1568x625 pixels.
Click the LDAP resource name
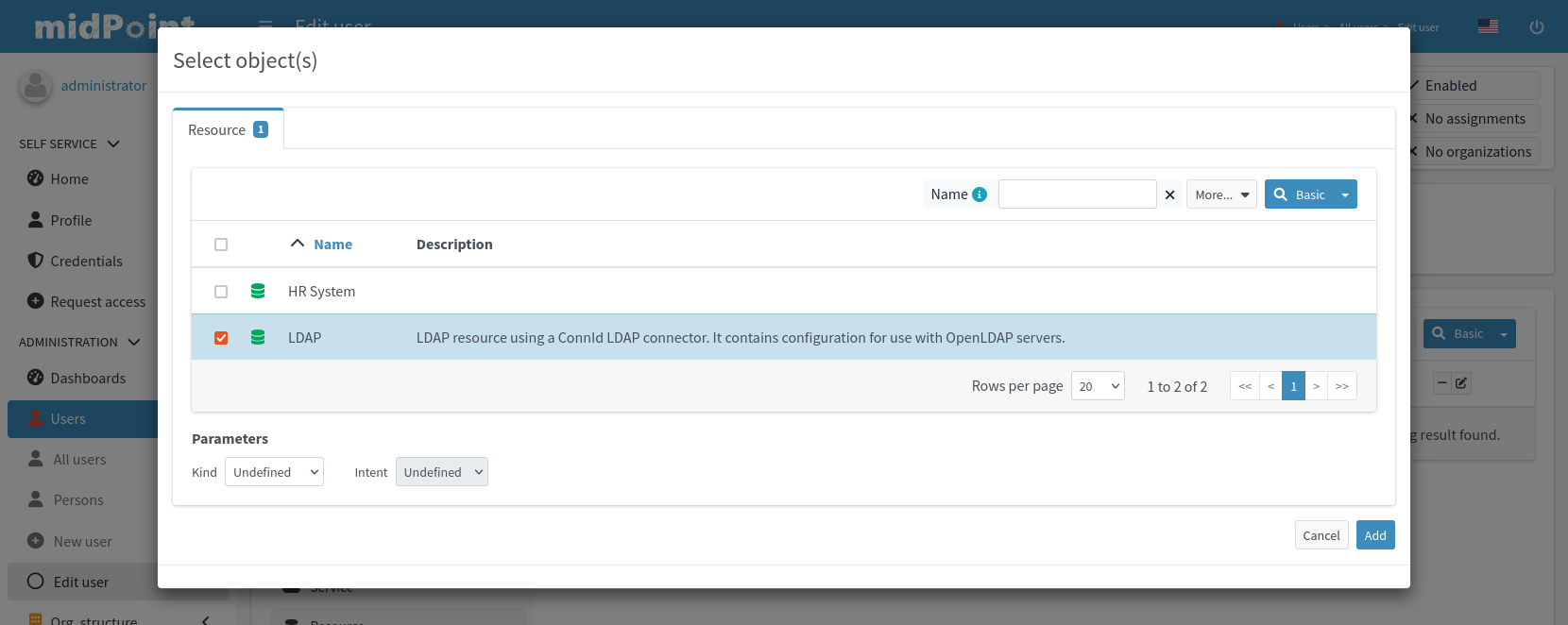pyautogui.click(x=305, y=338)
